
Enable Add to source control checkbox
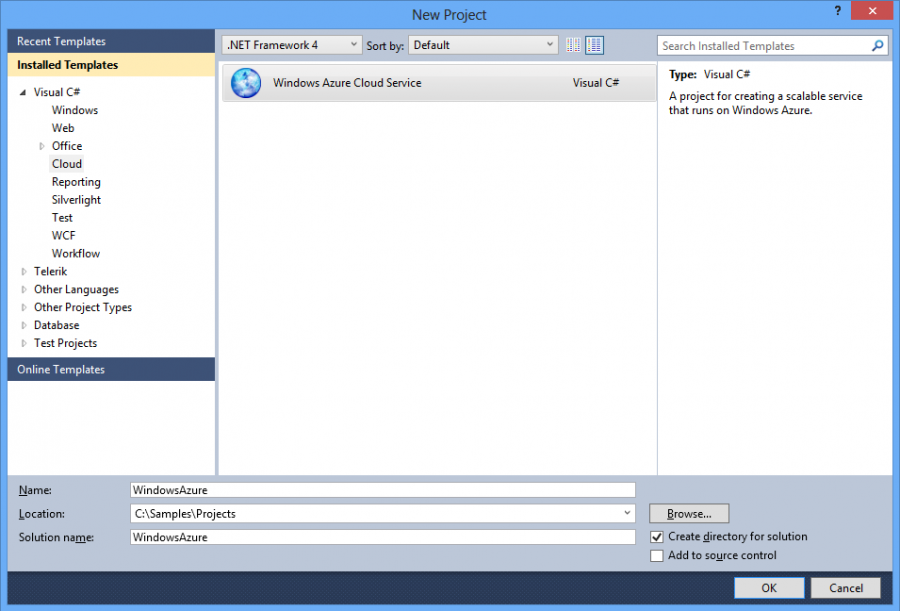tap(657, 555)
